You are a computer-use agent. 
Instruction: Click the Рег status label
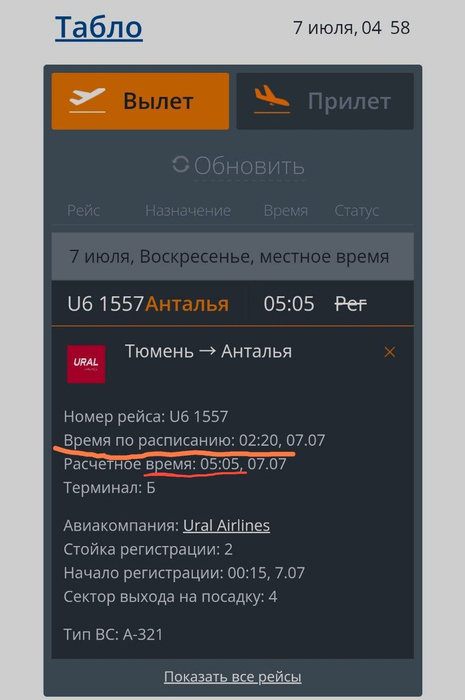[x=351, y=304]
